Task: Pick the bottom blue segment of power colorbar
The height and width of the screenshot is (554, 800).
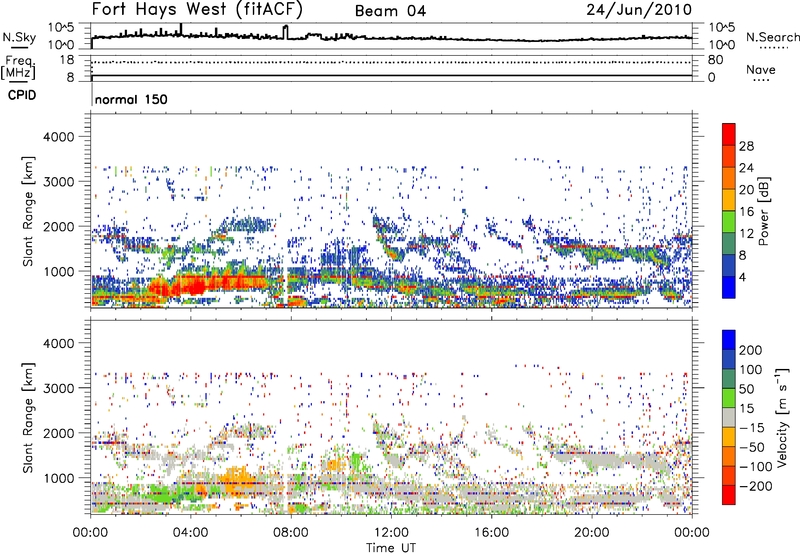Action: click(729, 287)
